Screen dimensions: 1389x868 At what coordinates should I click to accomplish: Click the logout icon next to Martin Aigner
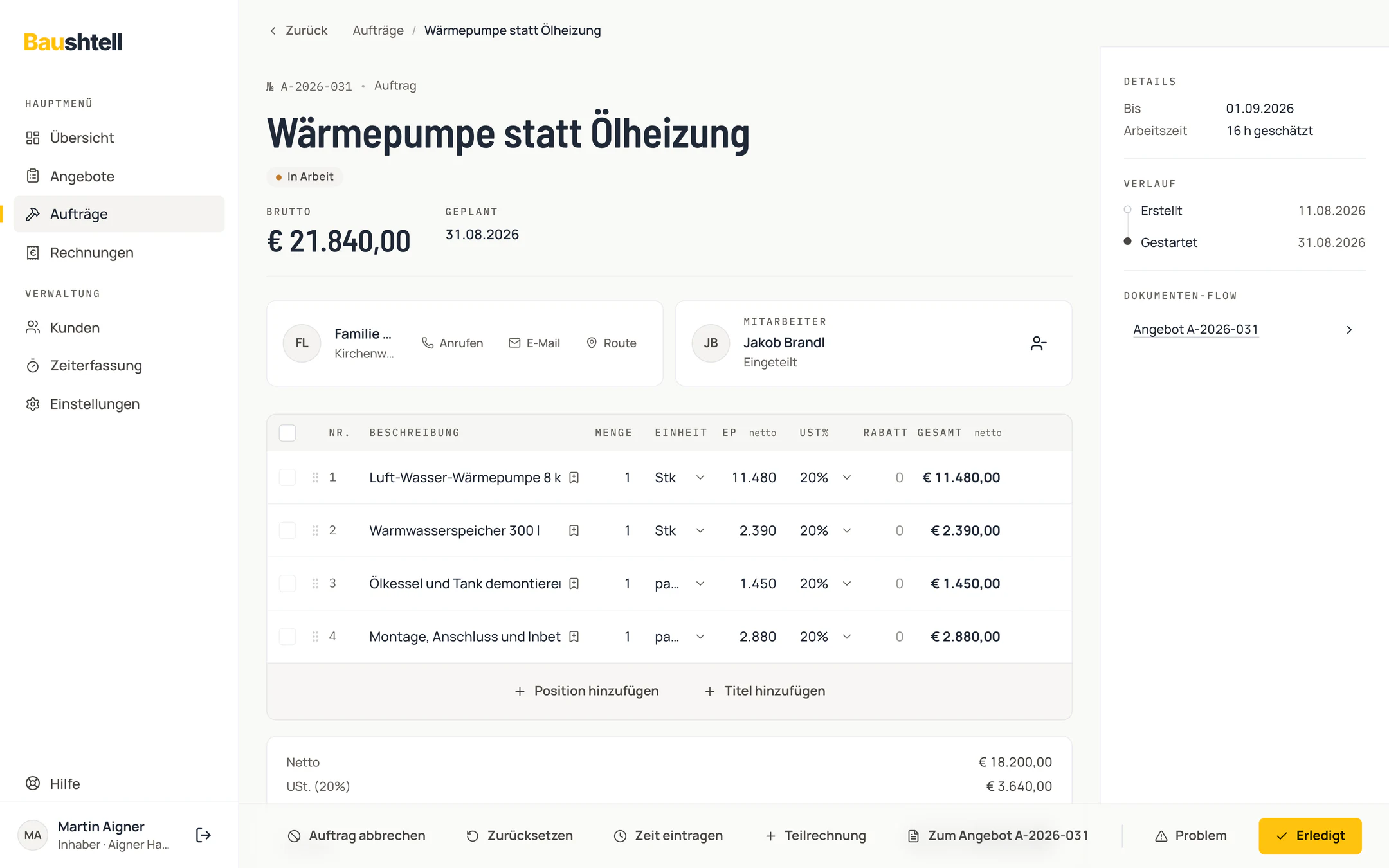[x=203, y=835]
